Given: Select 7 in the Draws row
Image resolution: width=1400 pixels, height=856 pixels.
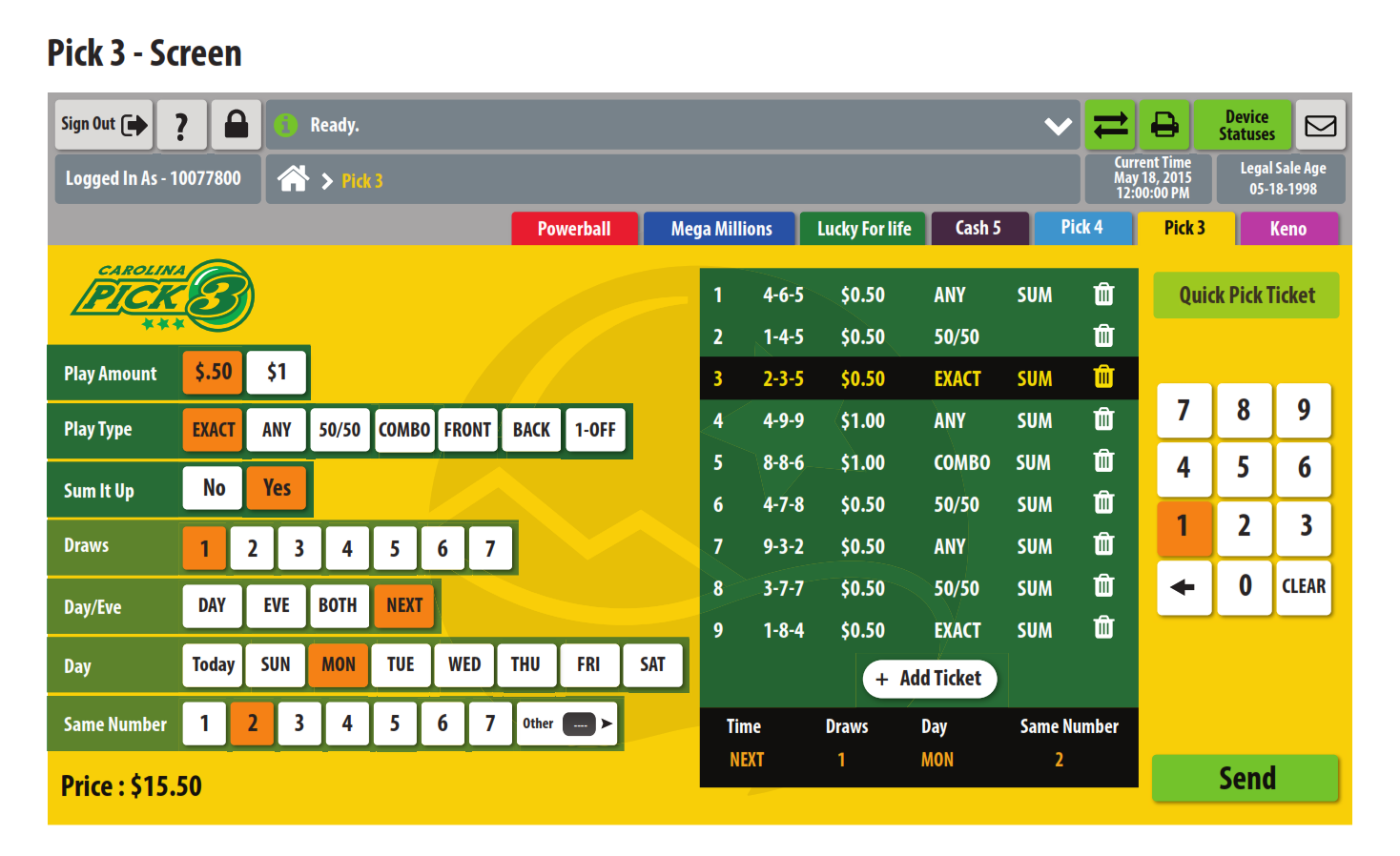Looking at the screenshot, I should [x=490, y=548].
